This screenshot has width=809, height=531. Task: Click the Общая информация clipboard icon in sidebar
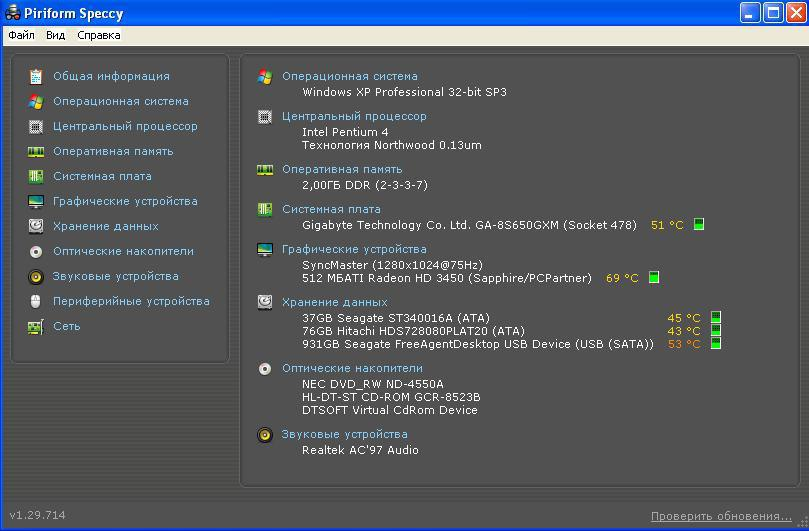click(36, 76)
